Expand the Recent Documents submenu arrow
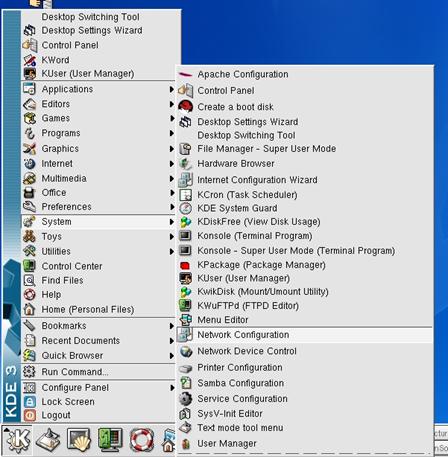448x457 pixels. (x=172, y=341)
